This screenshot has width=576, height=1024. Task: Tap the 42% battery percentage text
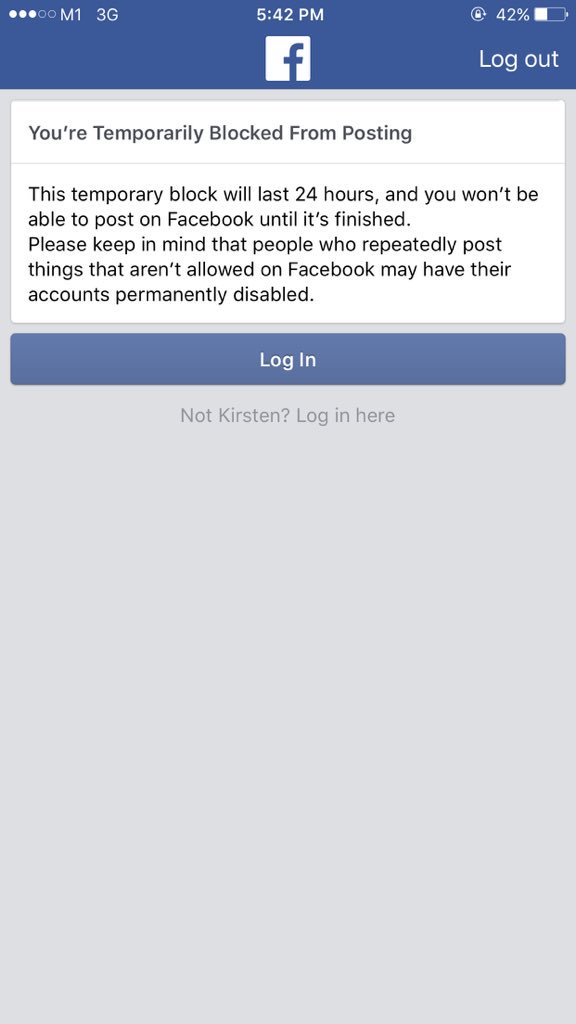(513, 15)
